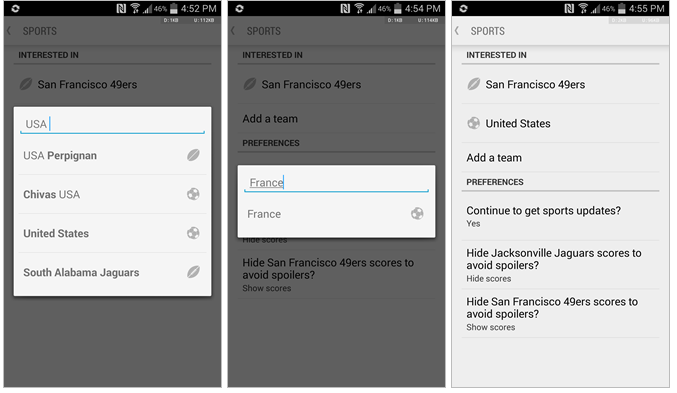Click football icon beside 49ers, right screen

click(x=474, y=84)
